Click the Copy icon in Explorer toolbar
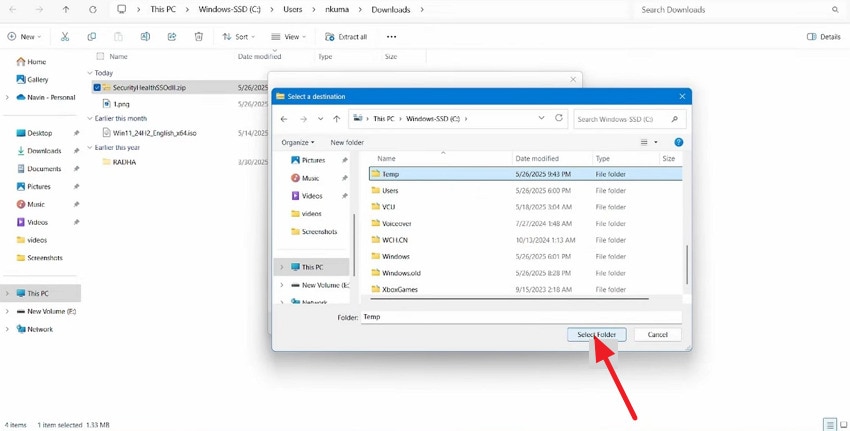The image size is (850, 431). (92, 37)
